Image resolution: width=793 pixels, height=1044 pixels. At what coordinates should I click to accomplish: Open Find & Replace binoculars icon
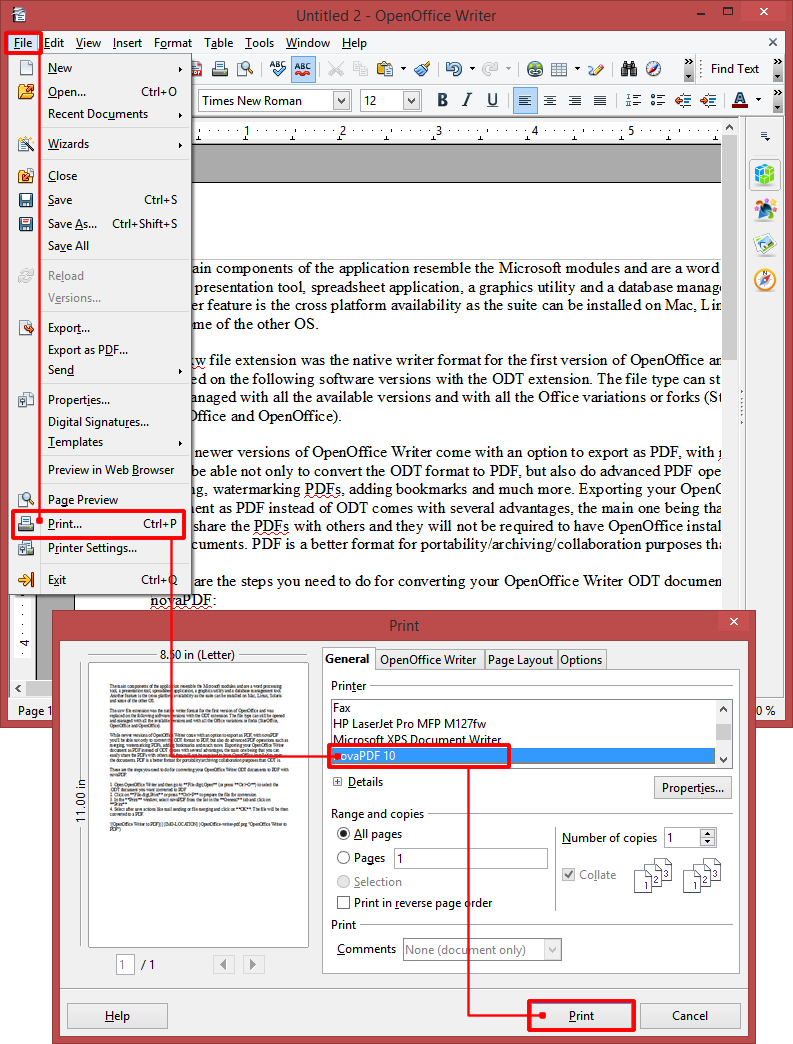coord(629,69)
